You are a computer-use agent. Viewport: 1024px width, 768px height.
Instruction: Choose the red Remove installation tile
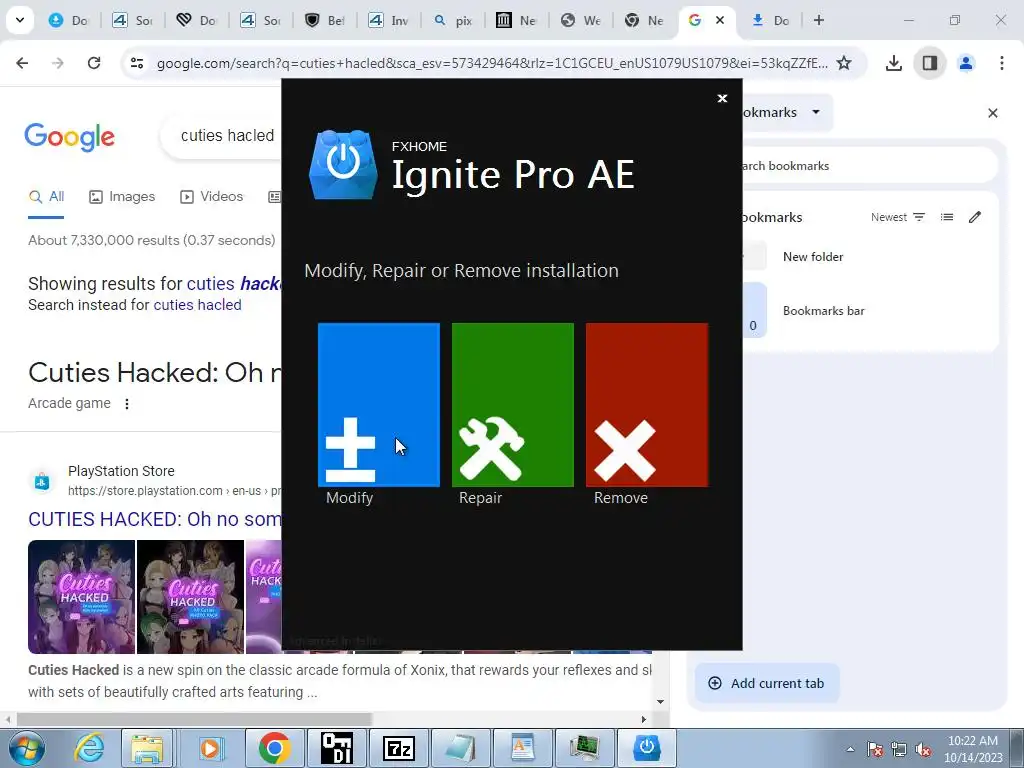point(647,404)
